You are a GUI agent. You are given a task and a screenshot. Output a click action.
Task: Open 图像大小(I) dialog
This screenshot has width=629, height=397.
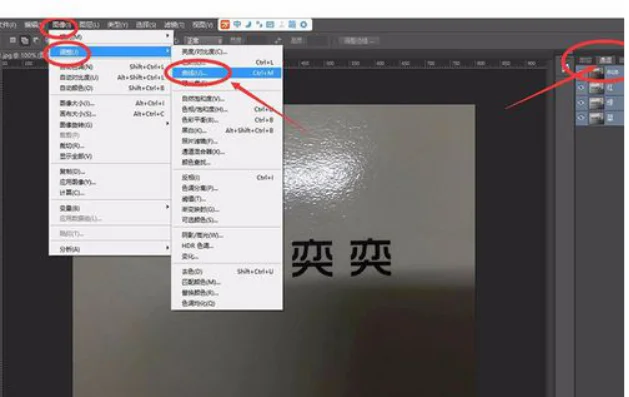111,103
